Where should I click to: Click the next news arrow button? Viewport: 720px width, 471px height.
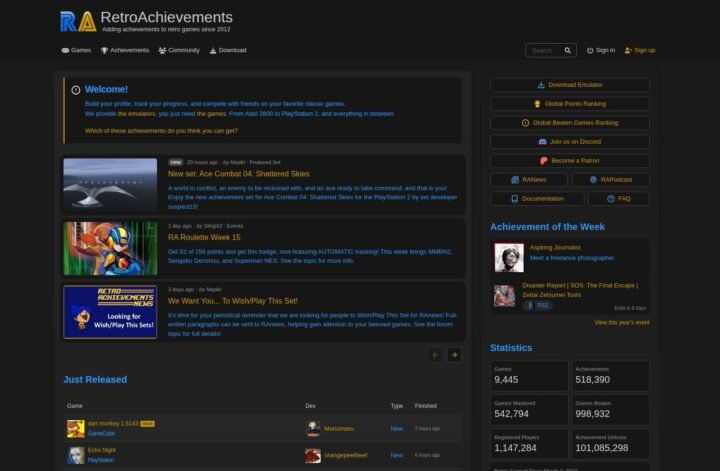point(454,354)
